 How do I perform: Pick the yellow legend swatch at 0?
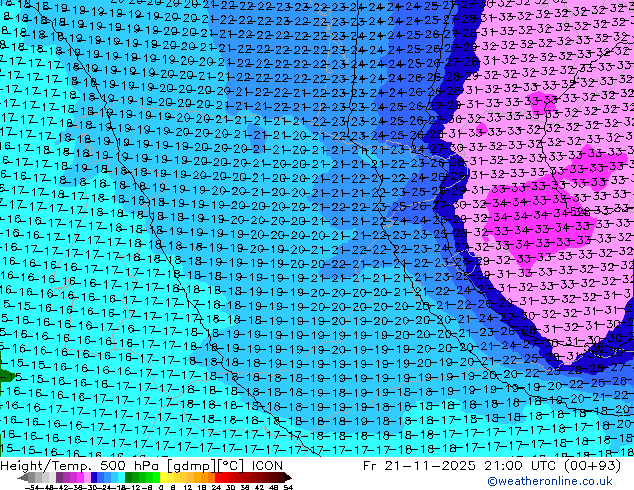pyautogui.click(x=163, y=477)
